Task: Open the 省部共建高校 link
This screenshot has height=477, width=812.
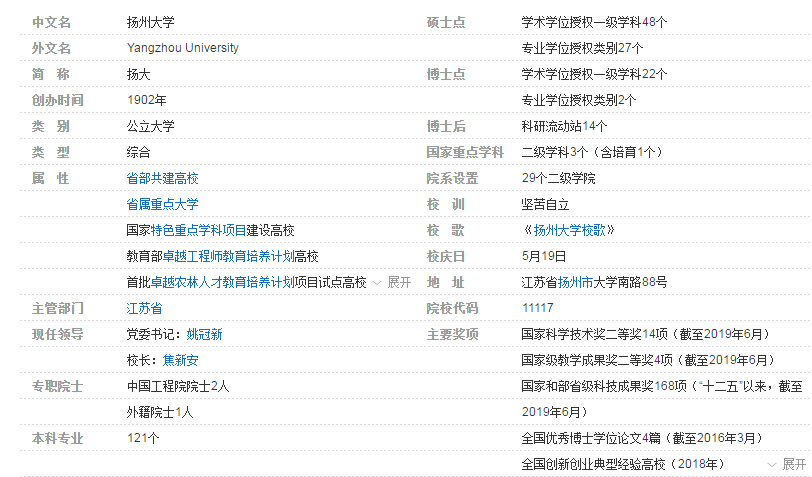Action: pos(162,178)
